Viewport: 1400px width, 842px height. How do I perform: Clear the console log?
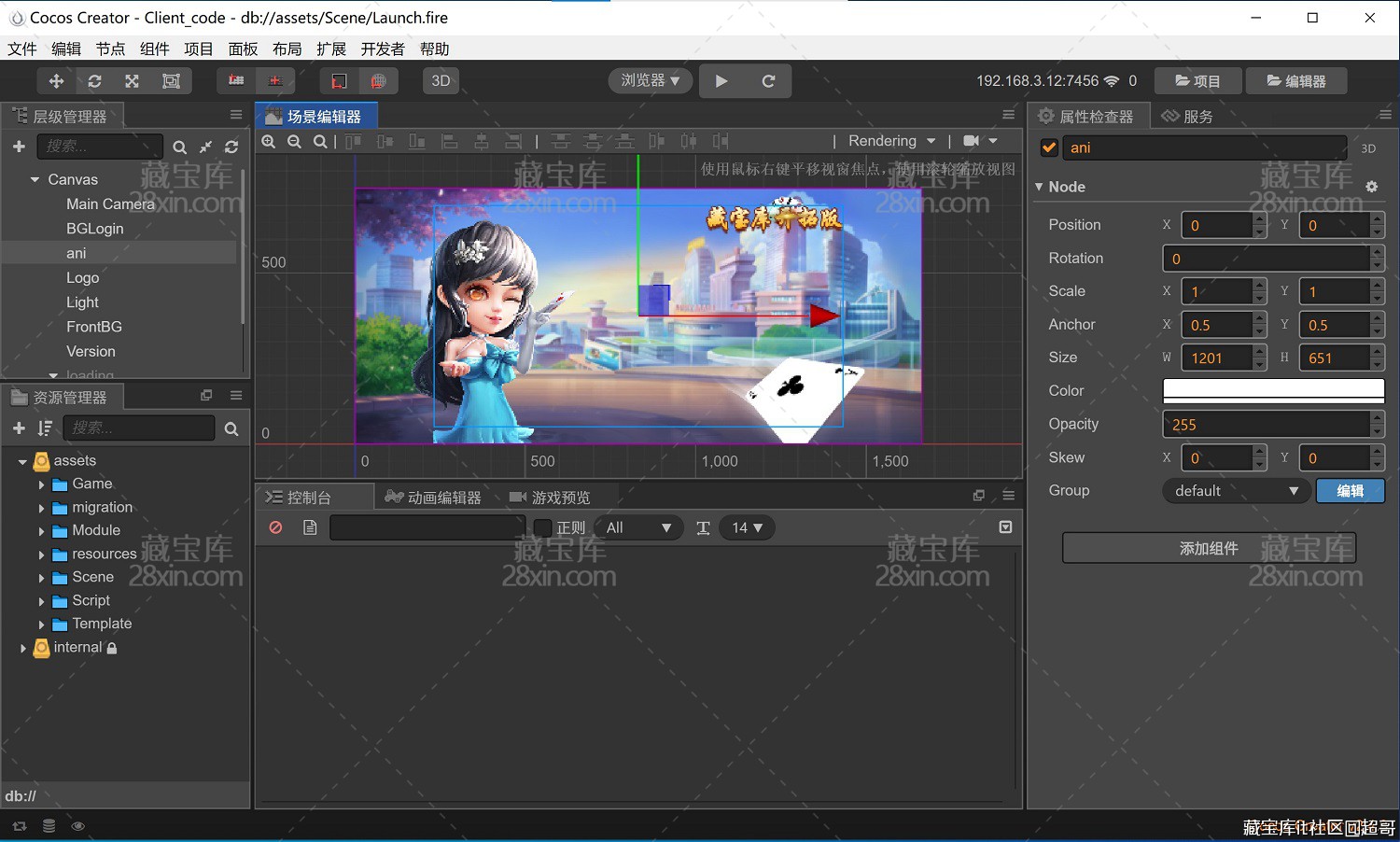(x=275, y=527)
